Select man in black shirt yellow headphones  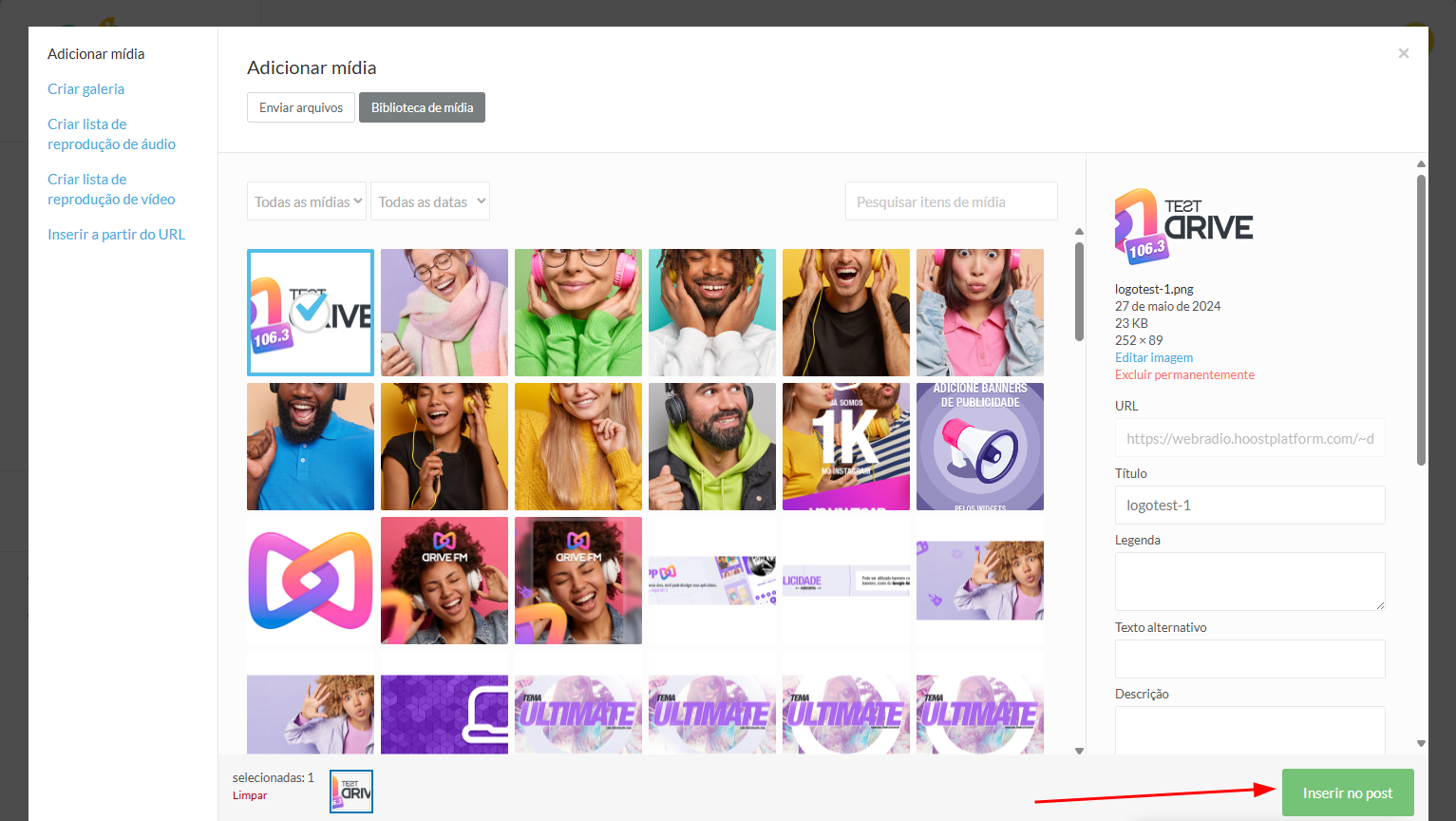(846, 313)
